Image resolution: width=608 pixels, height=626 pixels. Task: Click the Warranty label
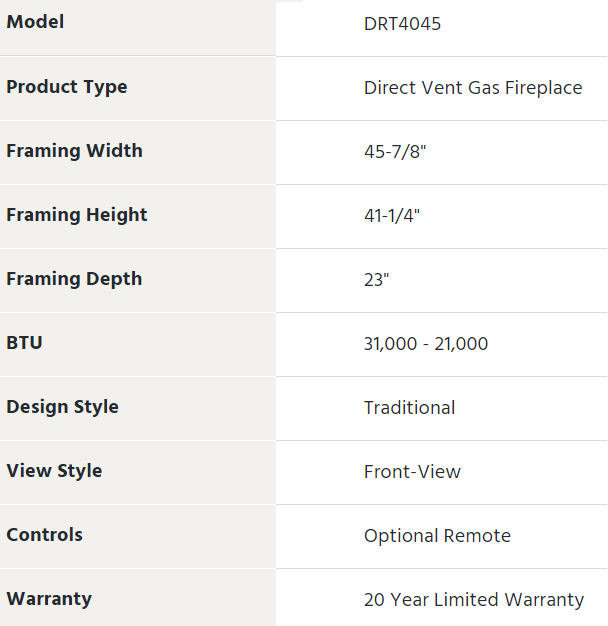49,599
